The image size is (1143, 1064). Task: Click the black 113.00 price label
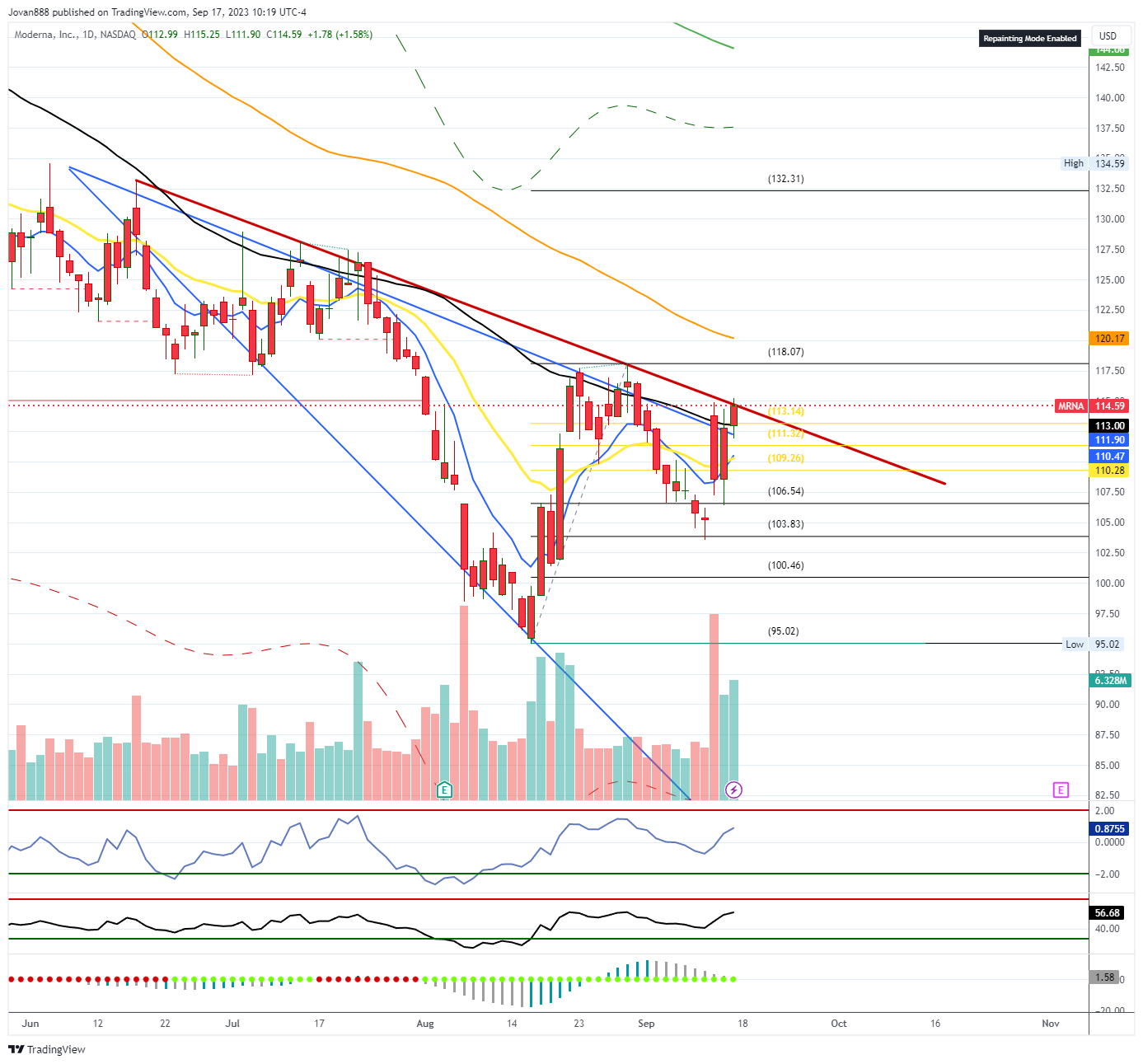click(1110, 425)
